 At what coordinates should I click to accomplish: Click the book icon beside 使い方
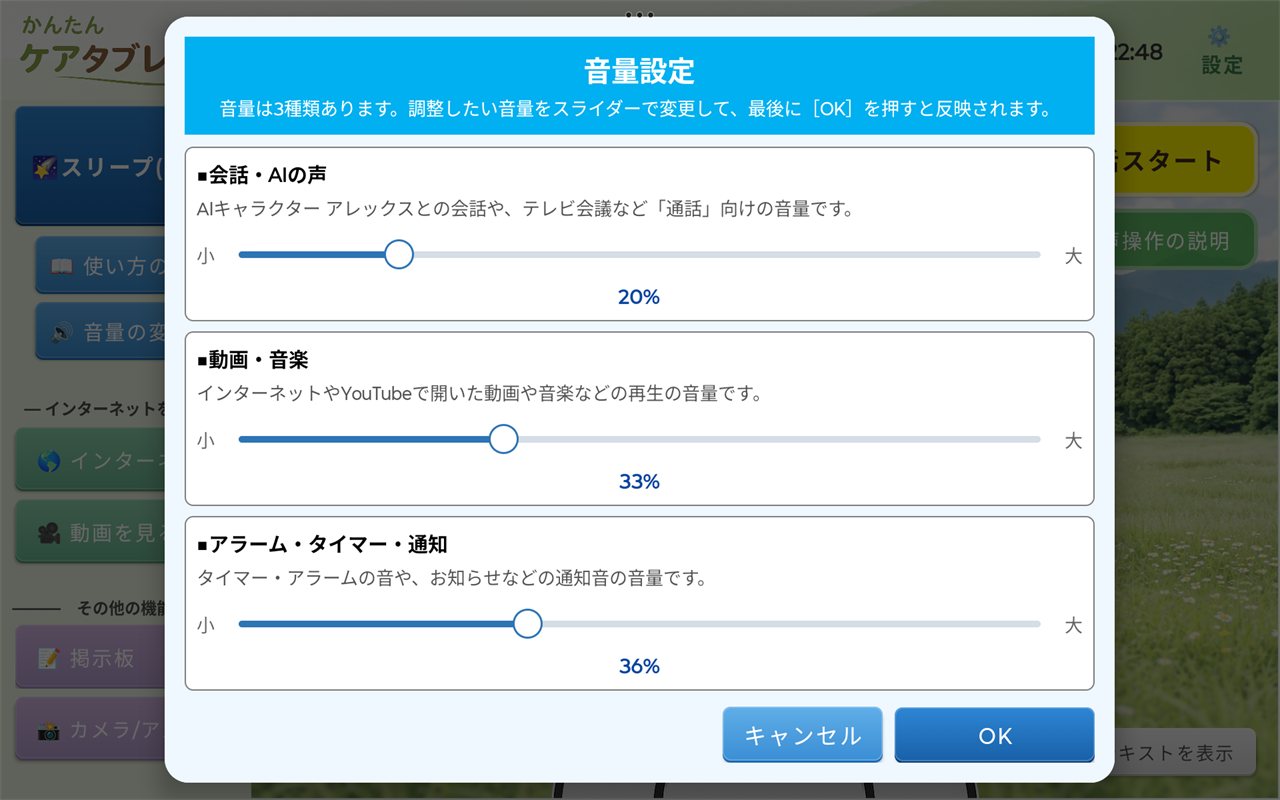pos(62,267)
